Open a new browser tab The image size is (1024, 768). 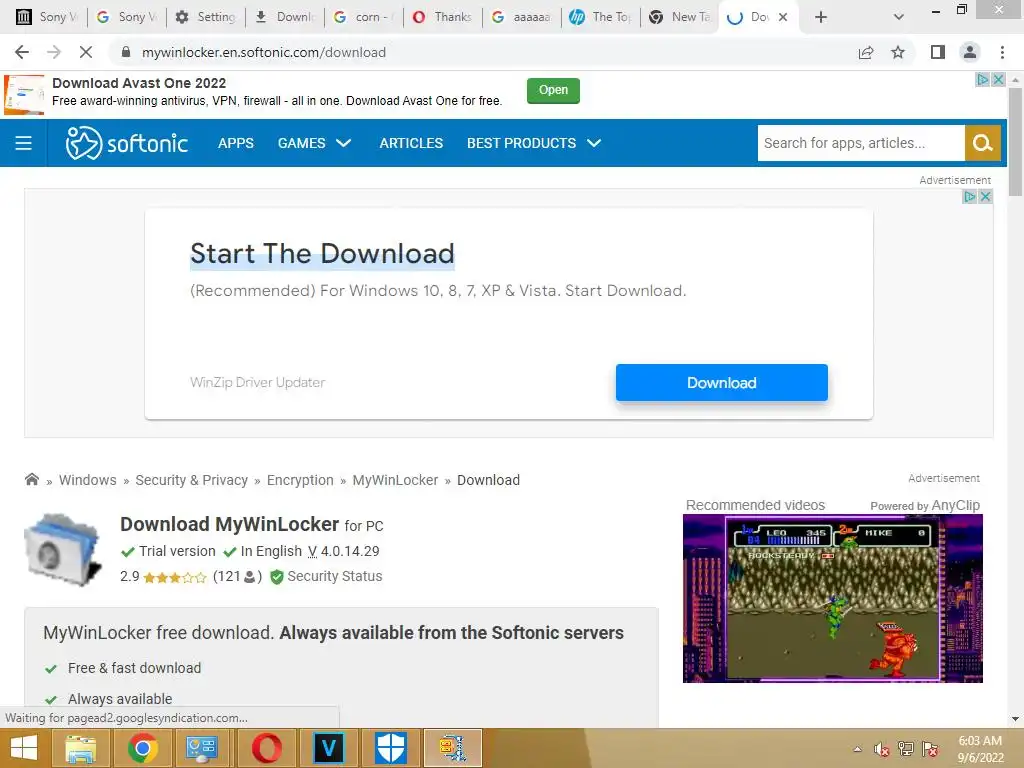point(821,17)
